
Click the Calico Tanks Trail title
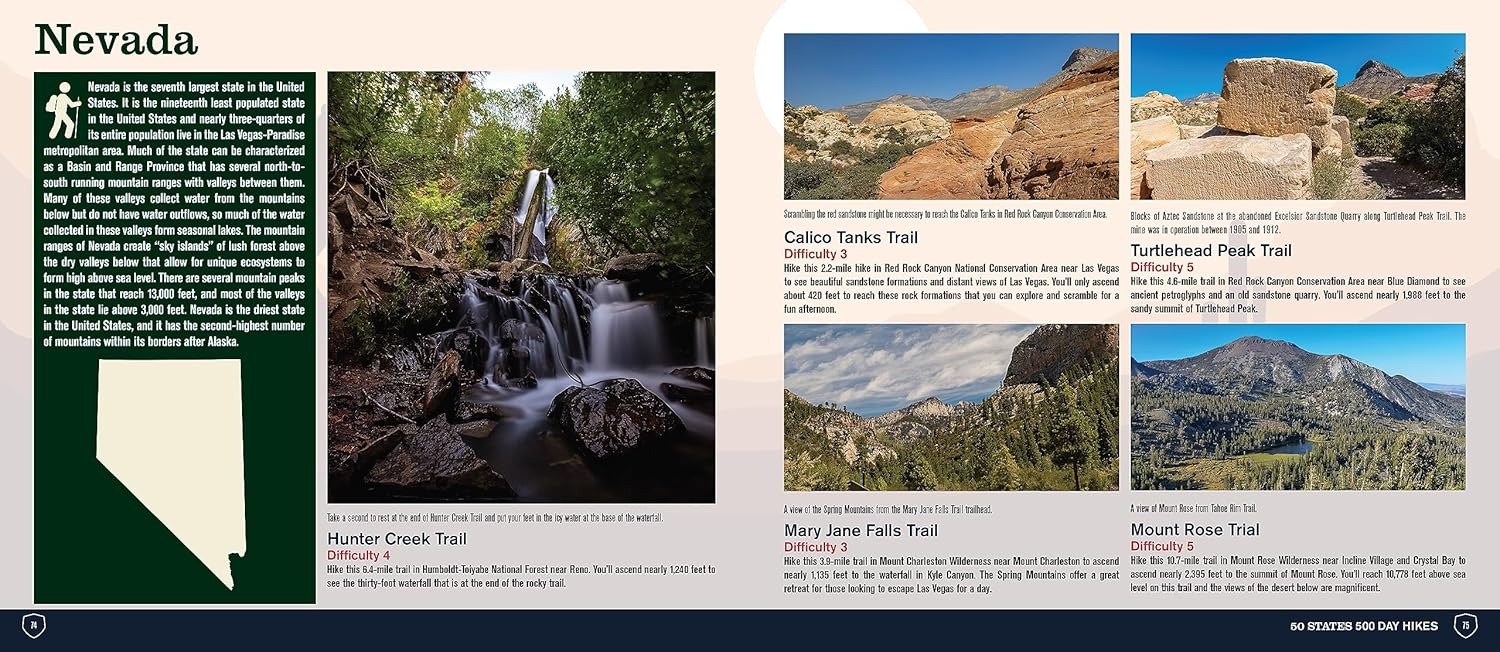tap(851, 238)
